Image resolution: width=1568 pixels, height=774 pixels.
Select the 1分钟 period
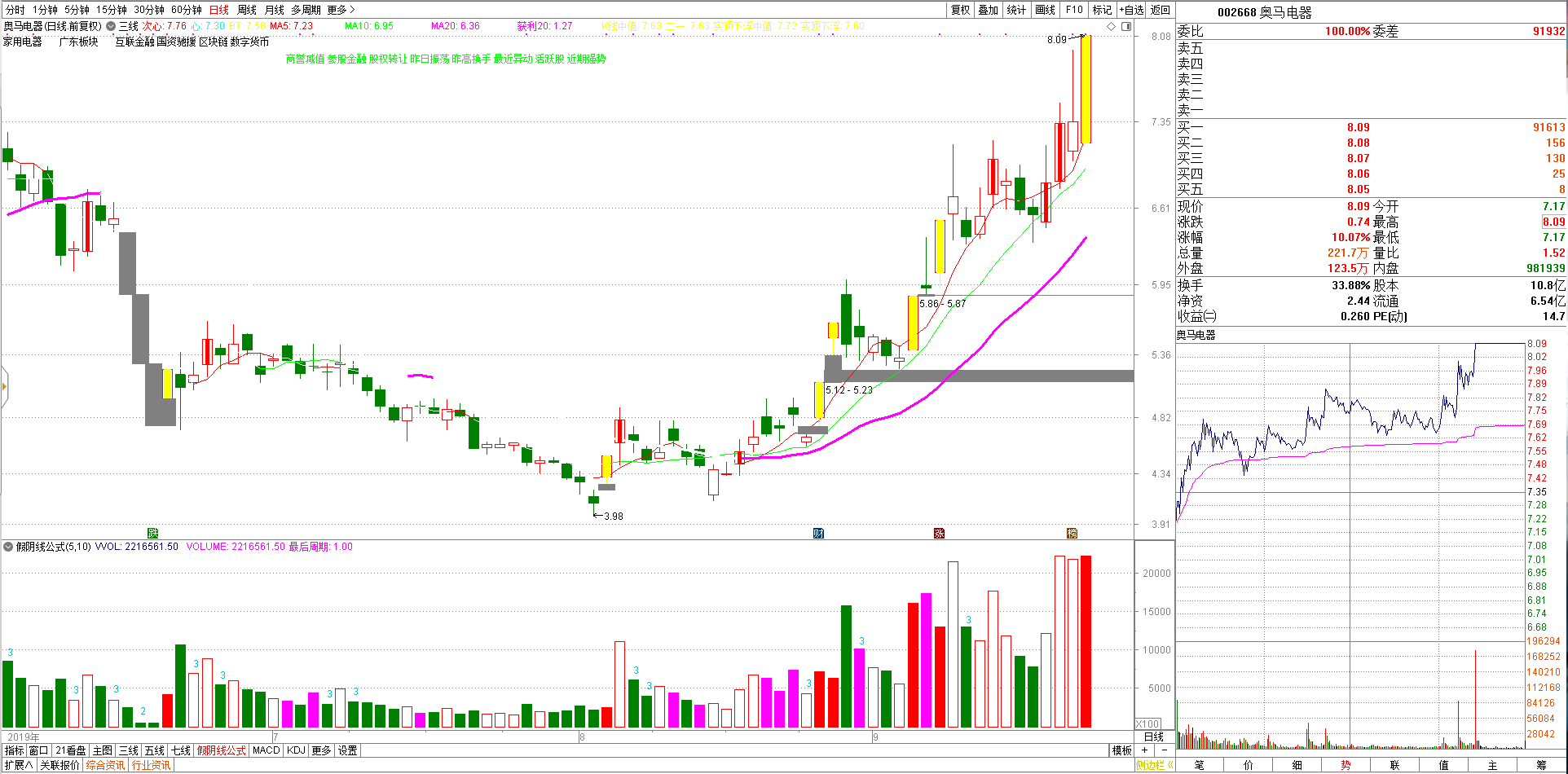pos(45,10)
